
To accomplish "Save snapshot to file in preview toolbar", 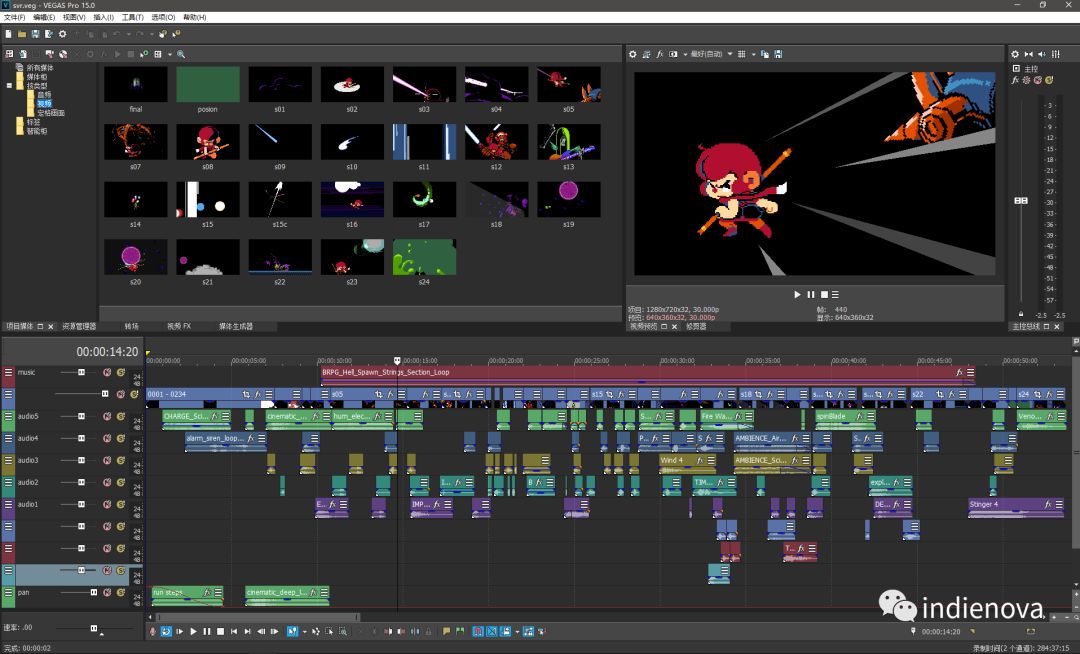I will click(778, 54).
